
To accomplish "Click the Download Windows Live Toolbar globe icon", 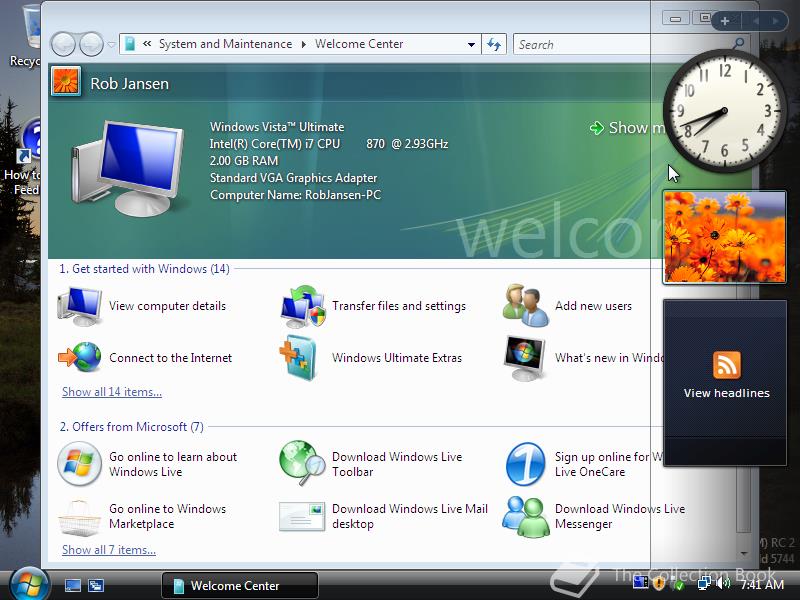I will coord(302,463).
